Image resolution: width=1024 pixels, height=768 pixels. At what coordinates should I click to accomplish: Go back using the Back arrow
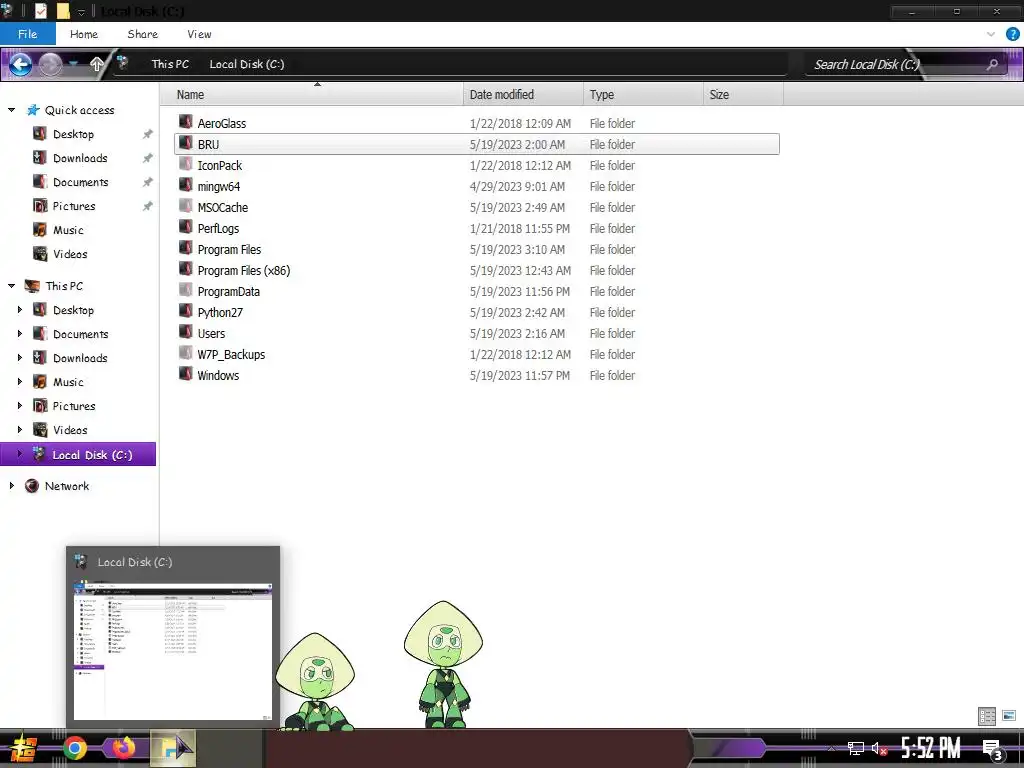(20, 64)
